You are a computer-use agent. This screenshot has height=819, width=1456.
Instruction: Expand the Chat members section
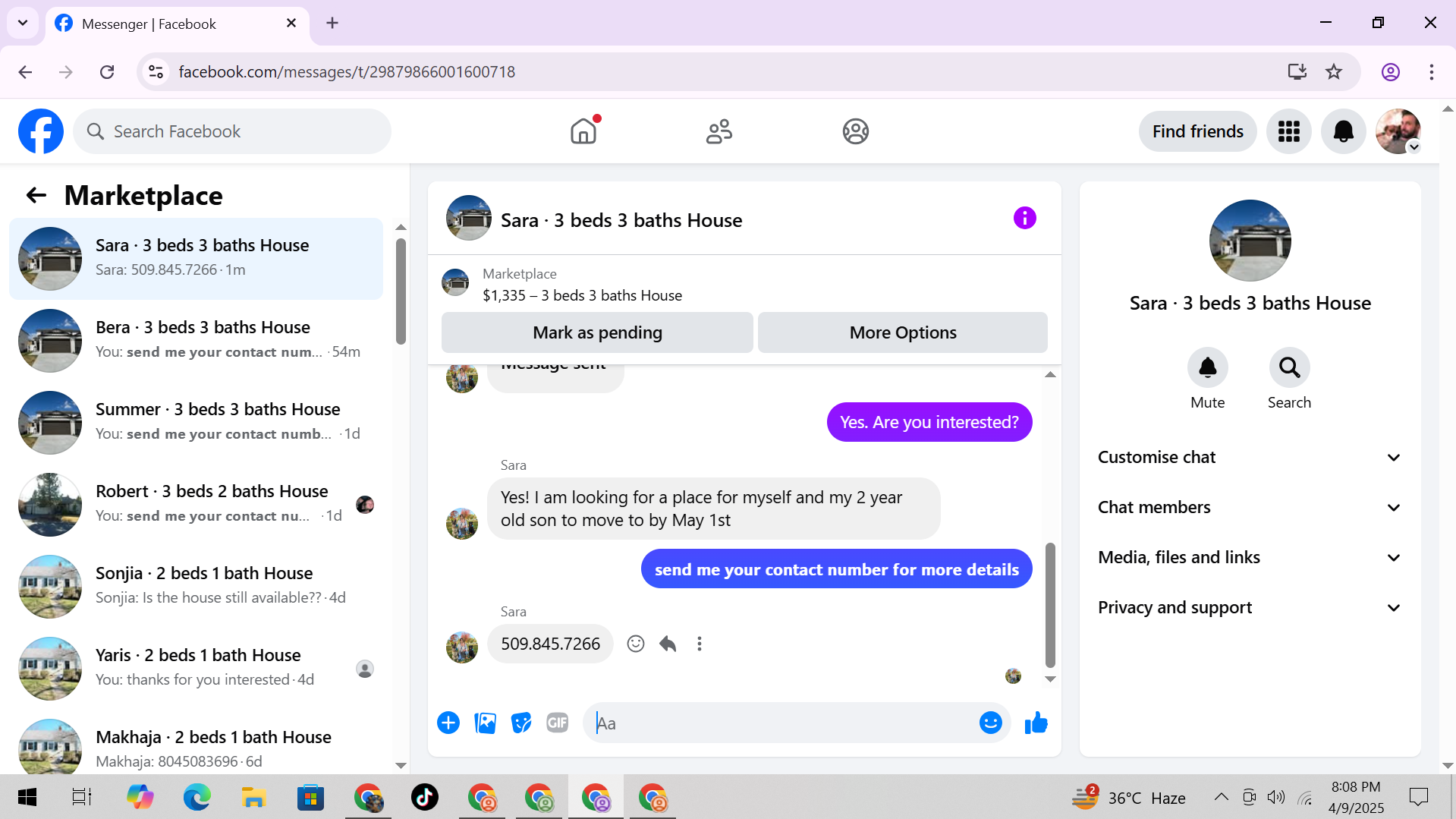1250,508
